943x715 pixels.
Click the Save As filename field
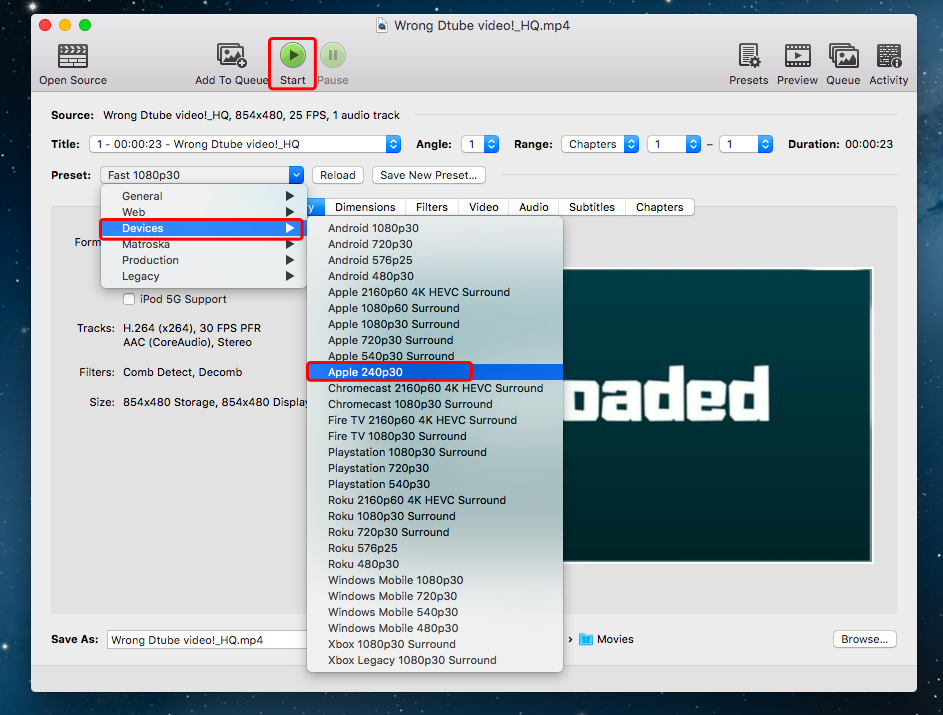(x=207, y=640)
